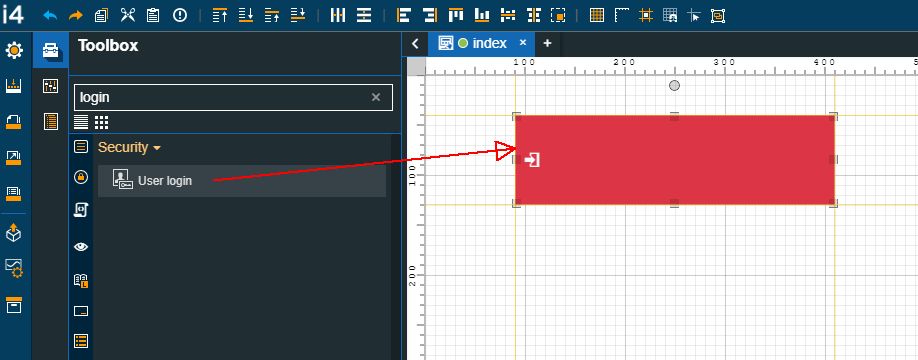The height and width of the screenshot is (360, 918).
Task: Click the red login button on canvas
Action: point(674,159)
